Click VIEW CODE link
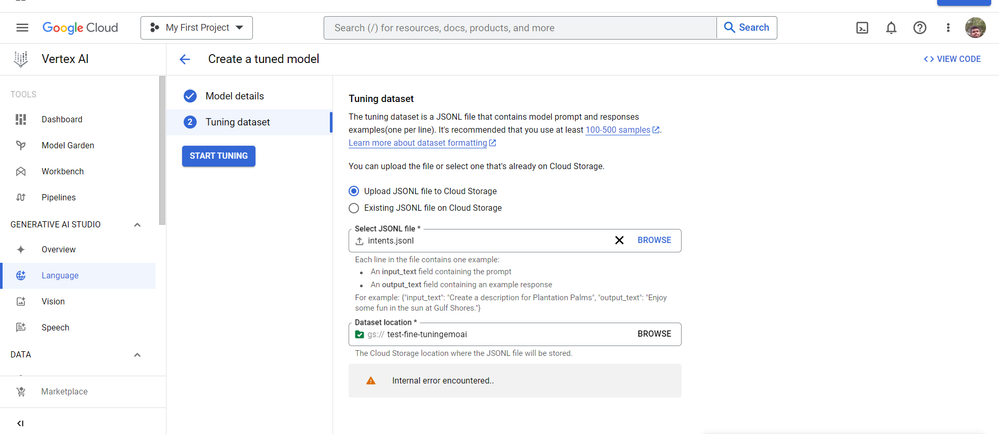 [x=952, y=59]
